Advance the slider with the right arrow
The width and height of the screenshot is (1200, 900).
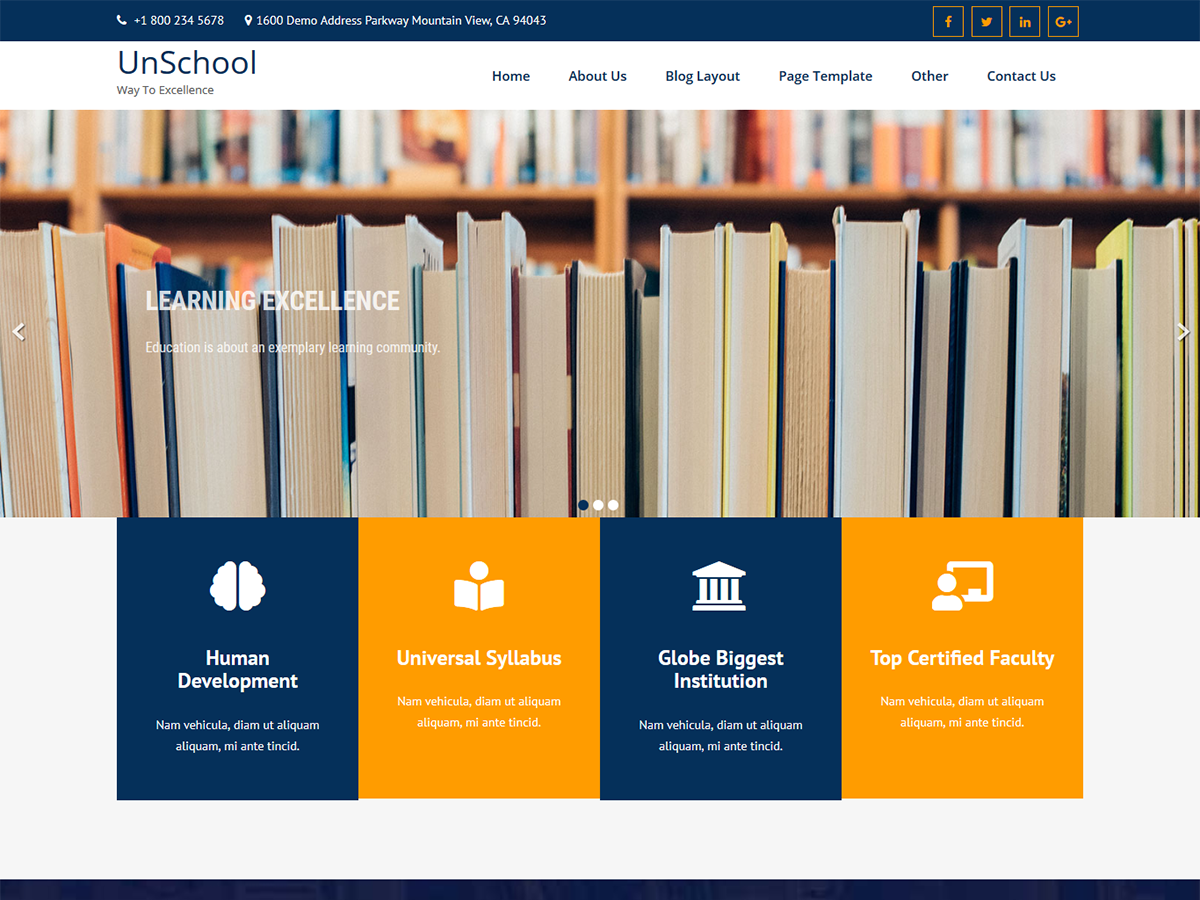(1184, 331)
